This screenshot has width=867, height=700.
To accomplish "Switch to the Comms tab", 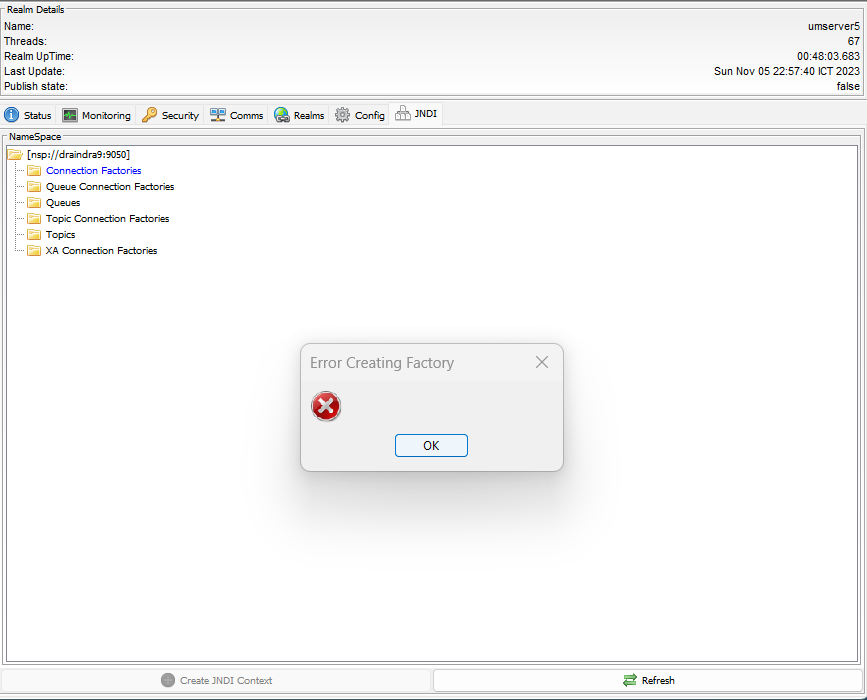I will [237, 115].
